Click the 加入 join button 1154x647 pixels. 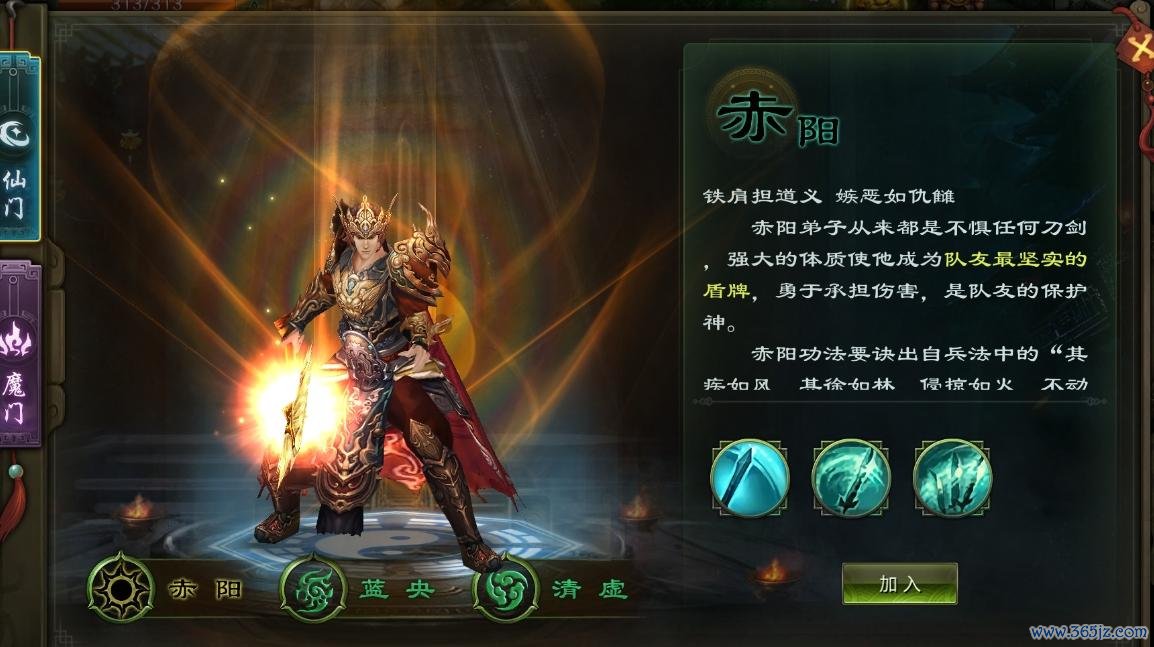click(x=900, y=584)
